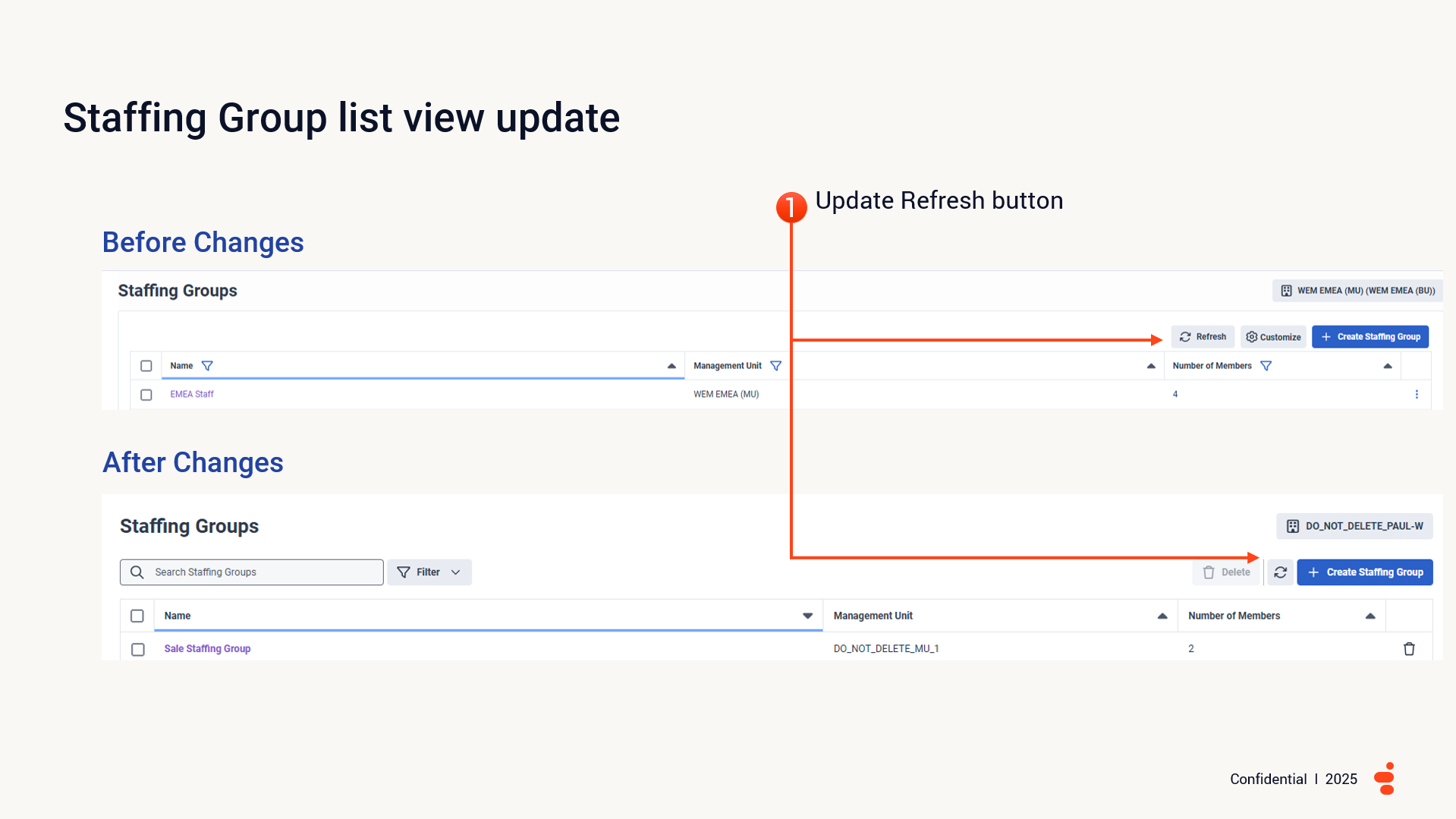Click the lower Create Staffing Group button
The height and width of the screenshot is (819, 1456).
click(x=1364, y=572)
